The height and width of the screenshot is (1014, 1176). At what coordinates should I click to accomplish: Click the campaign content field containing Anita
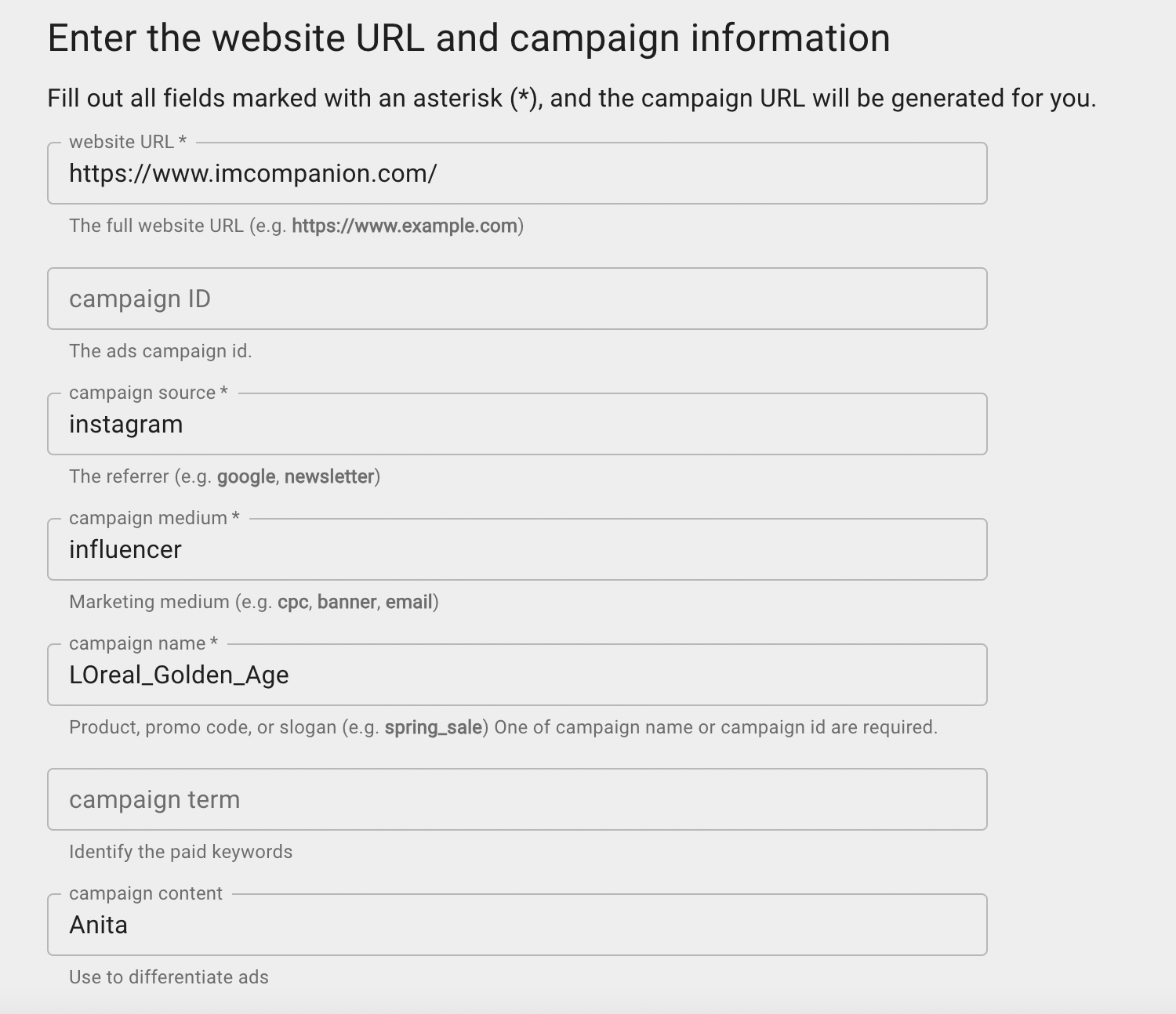(517, 925)
